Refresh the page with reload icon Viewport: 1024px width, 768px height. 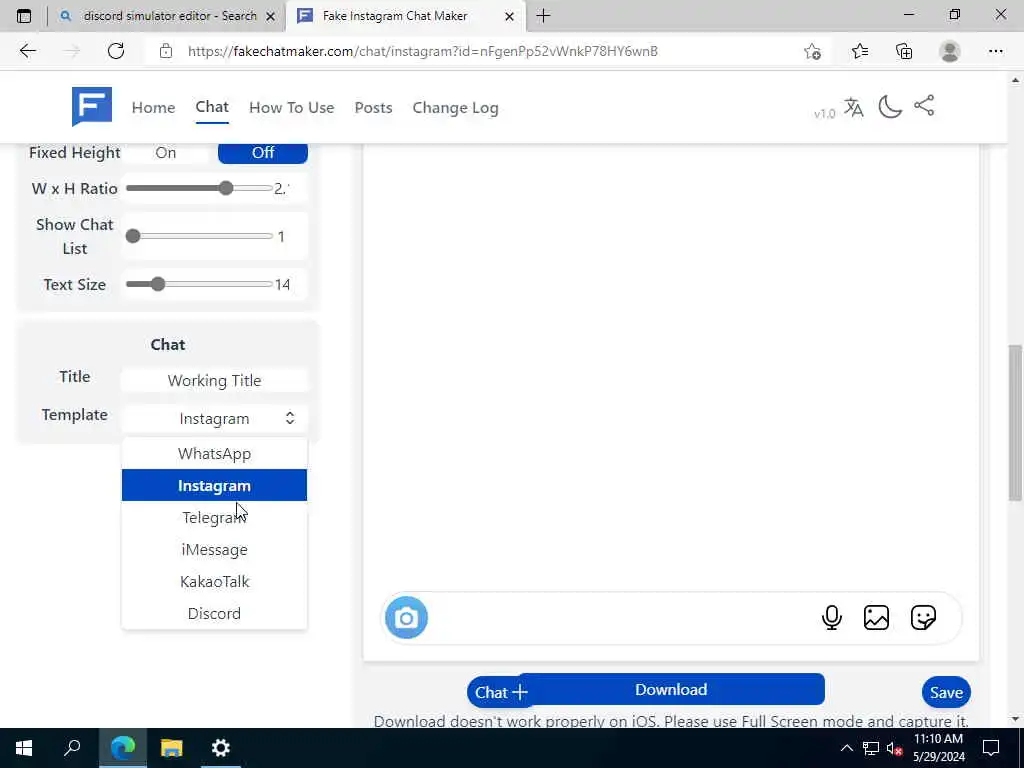click(x=116, y=51)
